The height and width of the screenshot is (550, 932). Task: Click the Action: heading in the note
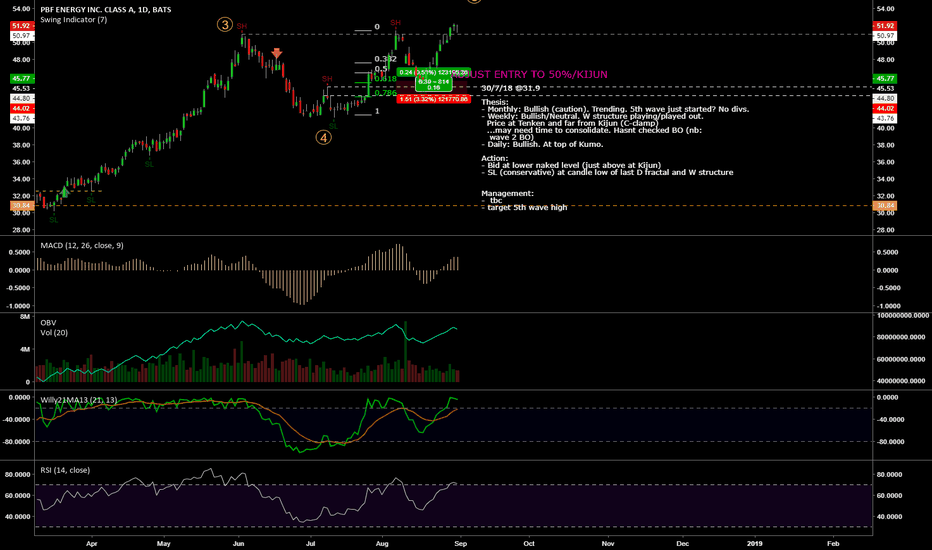point(495,158)
